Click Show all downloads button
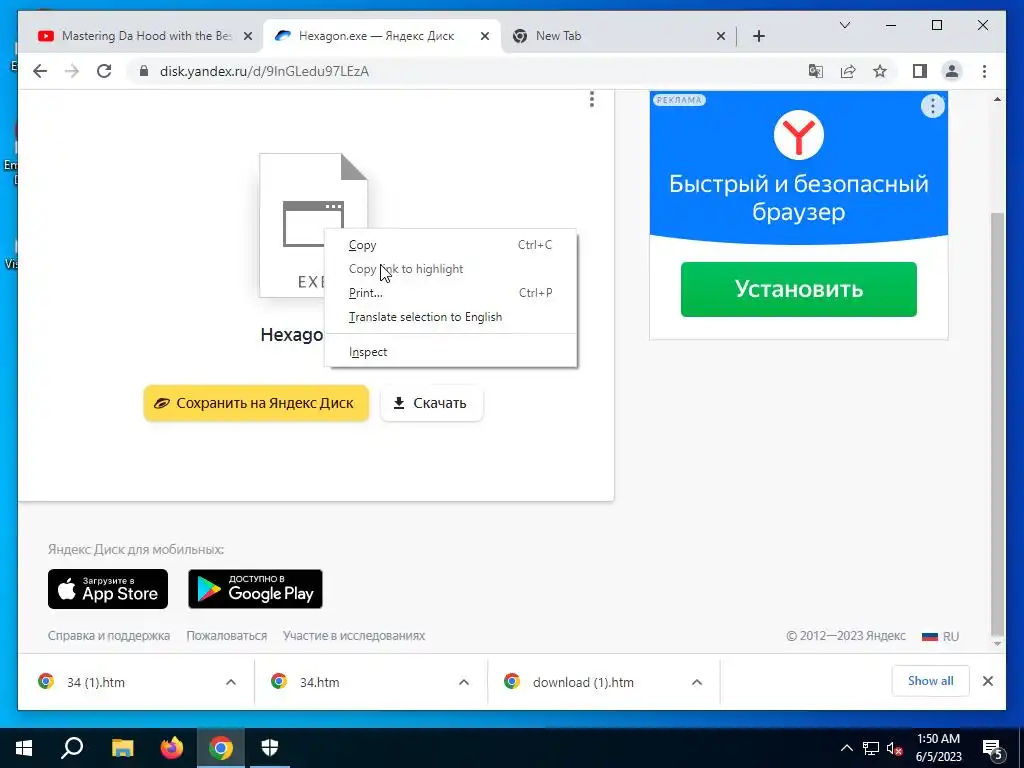Image resolution: width=1024 pixels, height=768 pixels. [x=931, y=681]
